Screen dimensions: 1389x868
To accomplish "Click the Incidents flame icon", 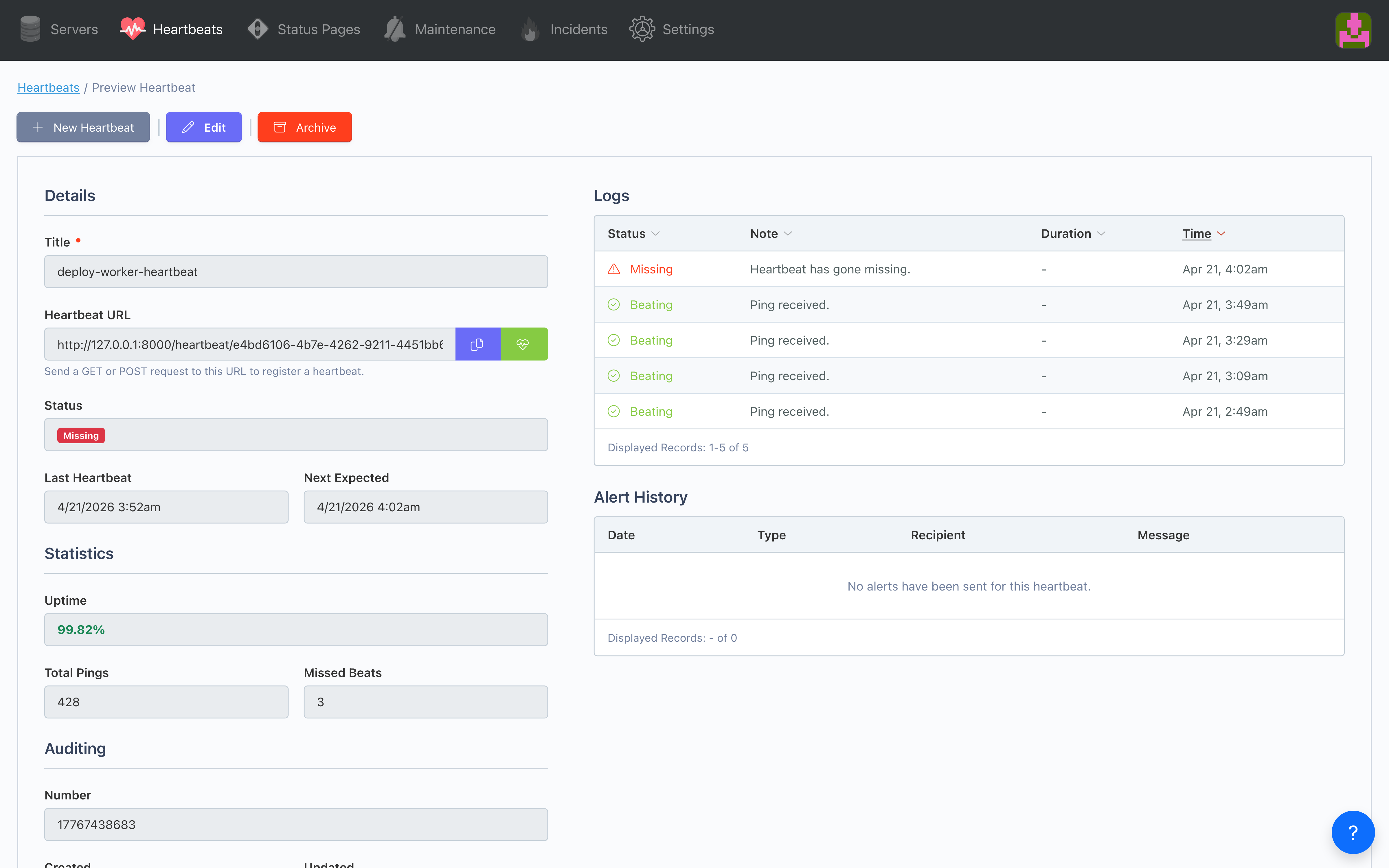I will tap(530, 29).
